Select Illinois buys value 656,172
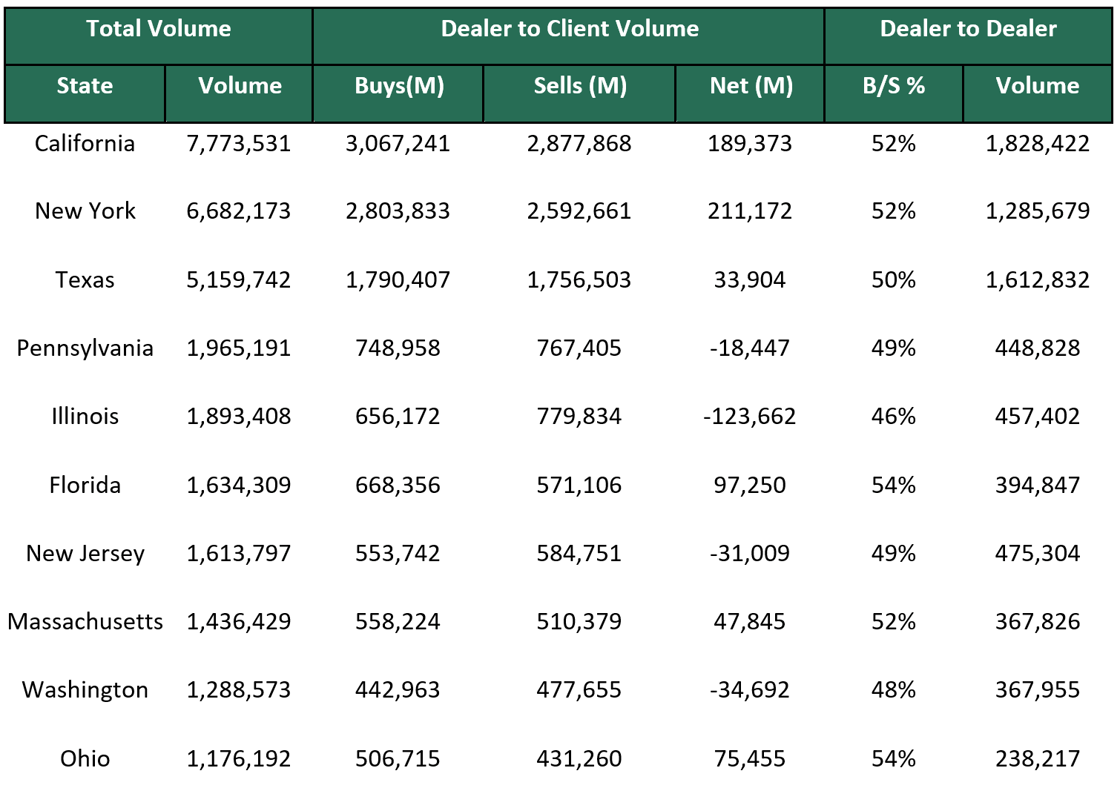Viewport: 1120px width, 788px height. click(398, 417)
